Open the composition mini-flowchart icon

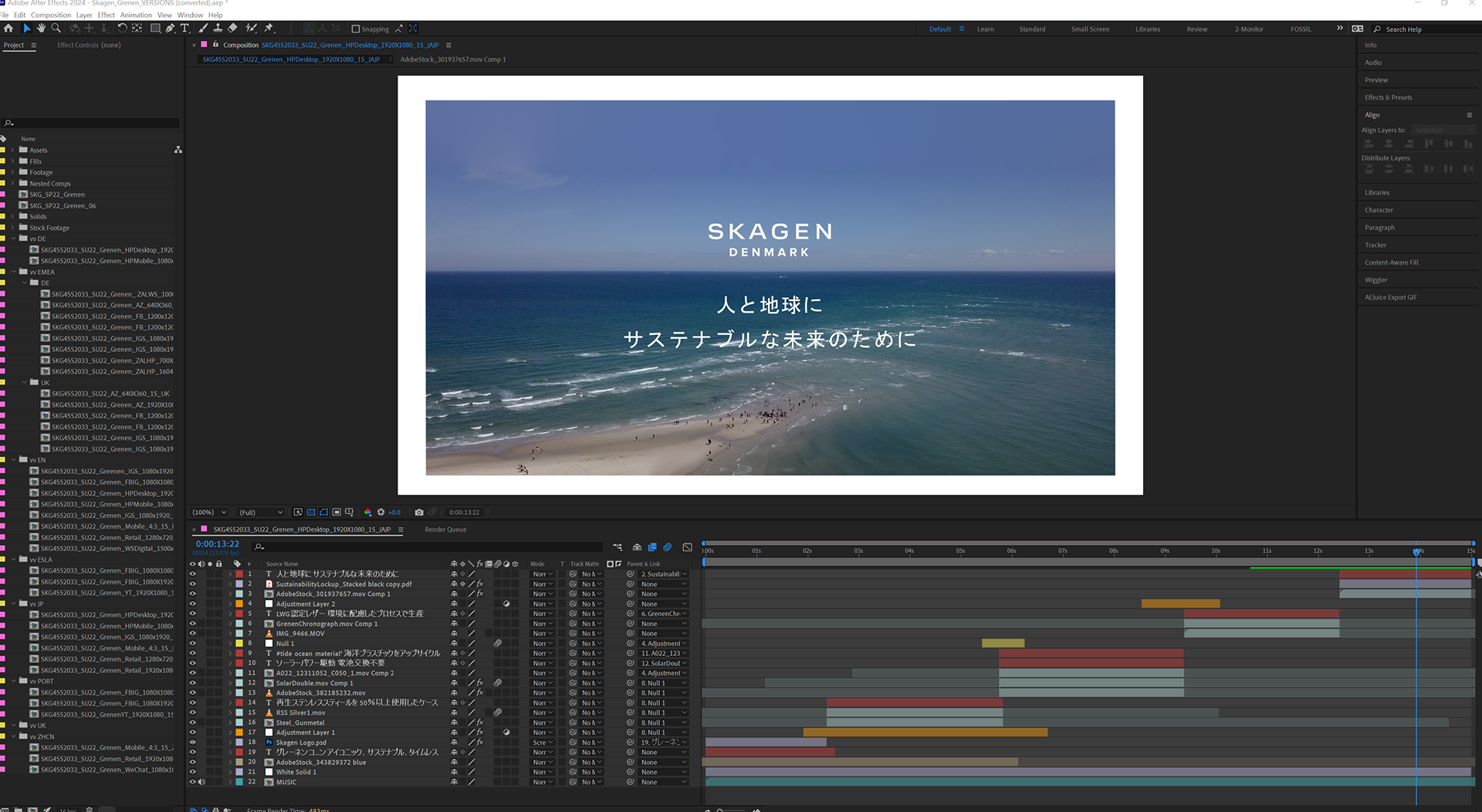click(x=617, y=547)
